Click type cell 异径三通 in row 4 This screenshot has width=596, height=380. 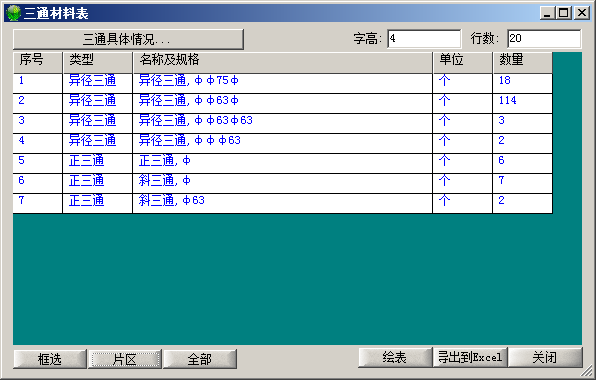point(97,144)
